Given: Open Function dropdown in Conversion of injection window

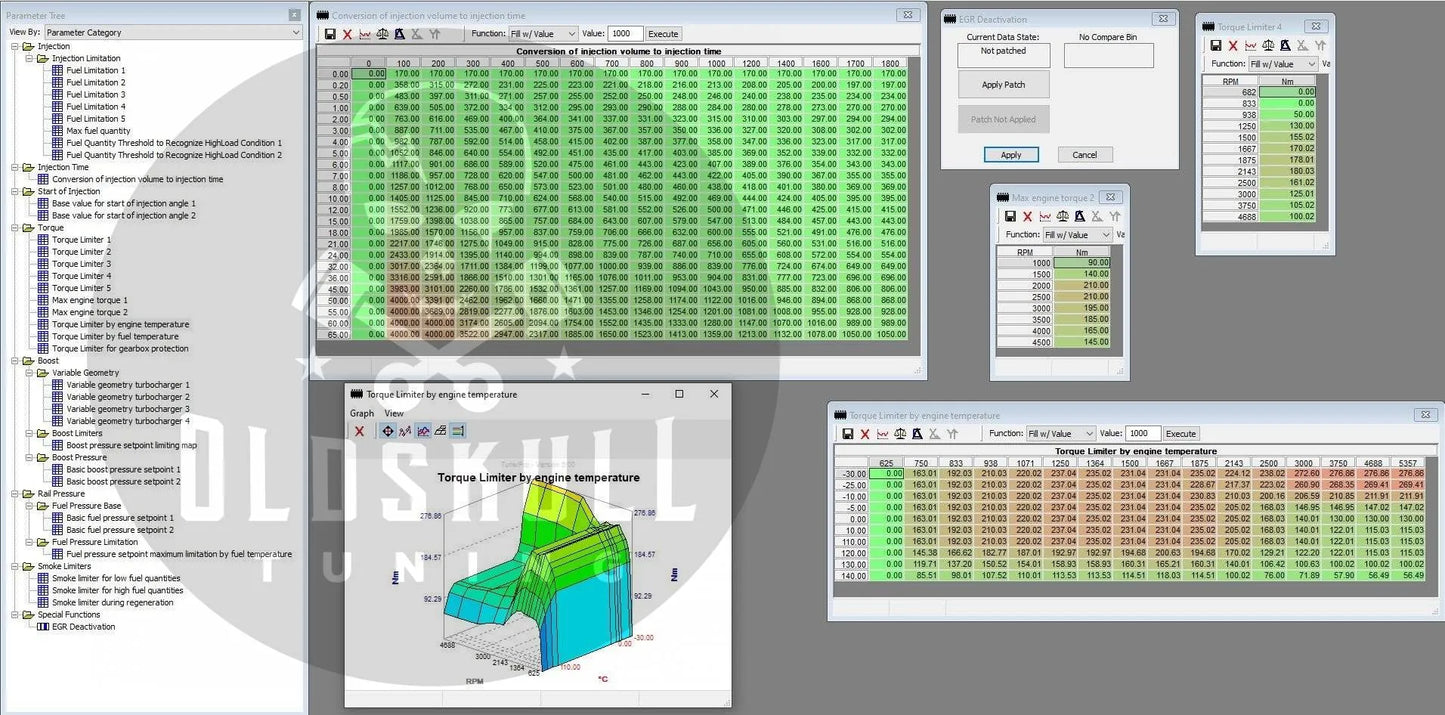Looking at the screenshot, I should [543, 34].
